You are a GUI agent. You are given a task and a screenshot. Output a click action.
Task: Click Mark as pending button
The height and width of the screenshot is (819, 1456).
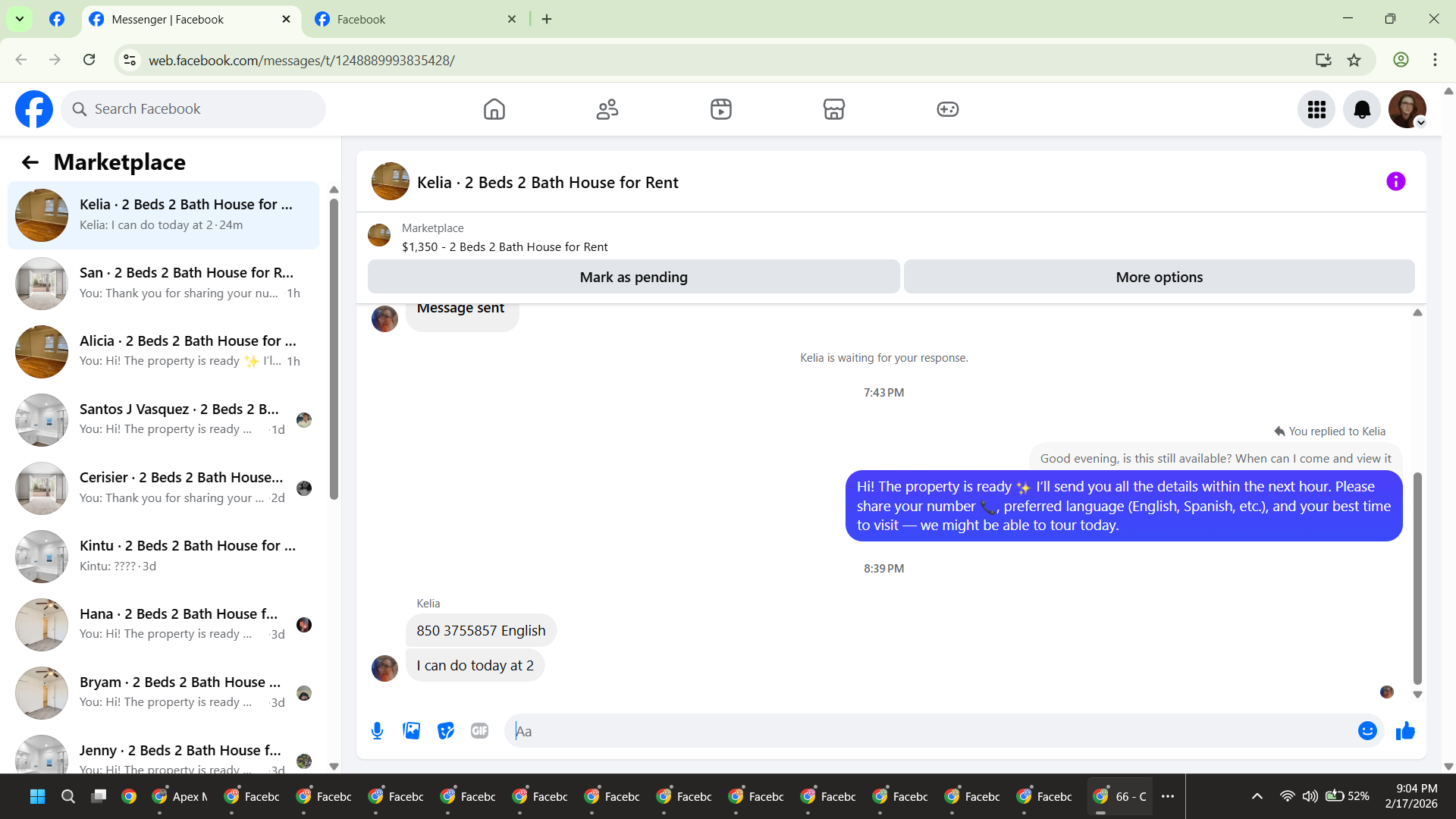[x=633, y=278]
